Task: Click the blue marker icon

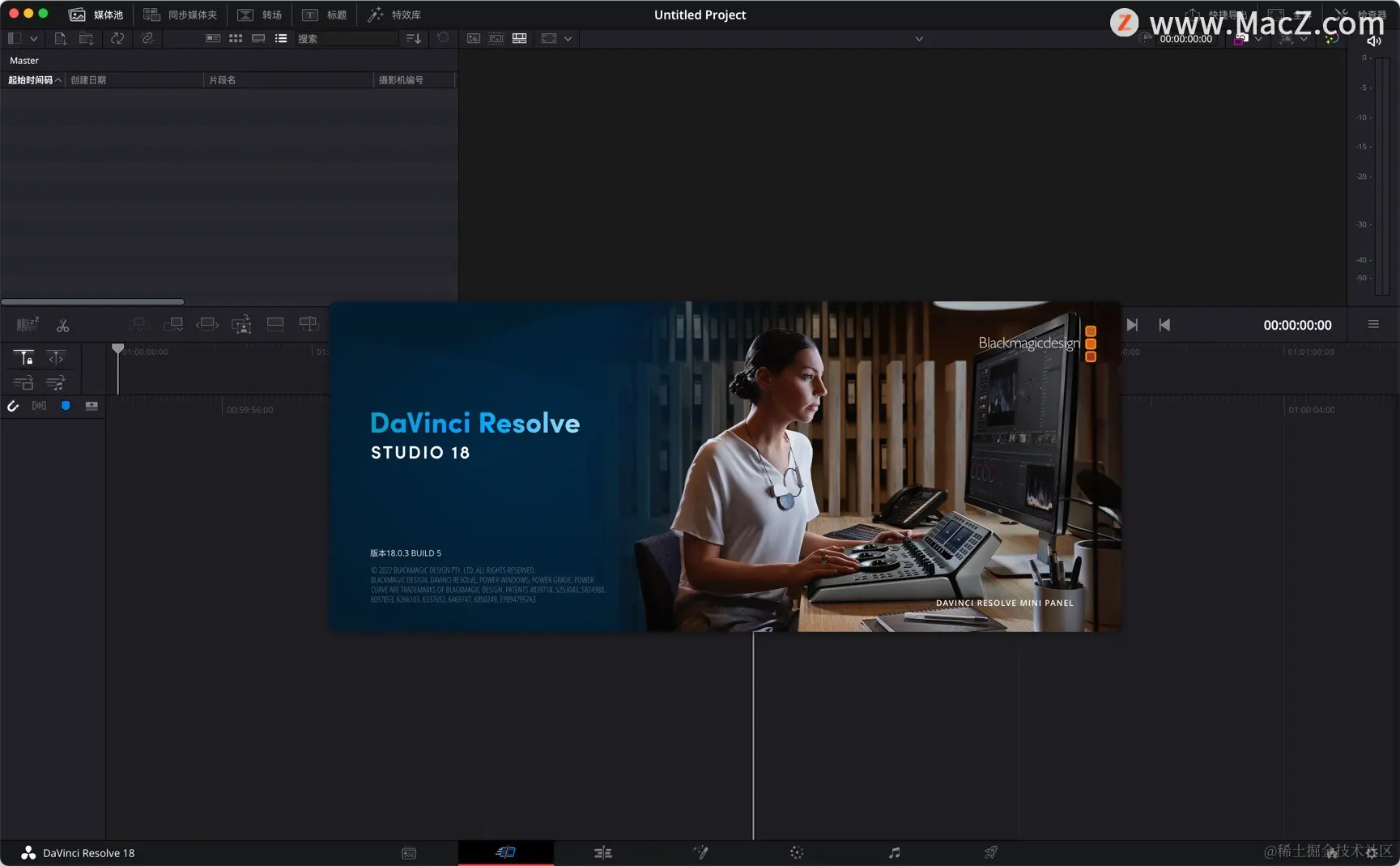Action: [x=66, y=406]
